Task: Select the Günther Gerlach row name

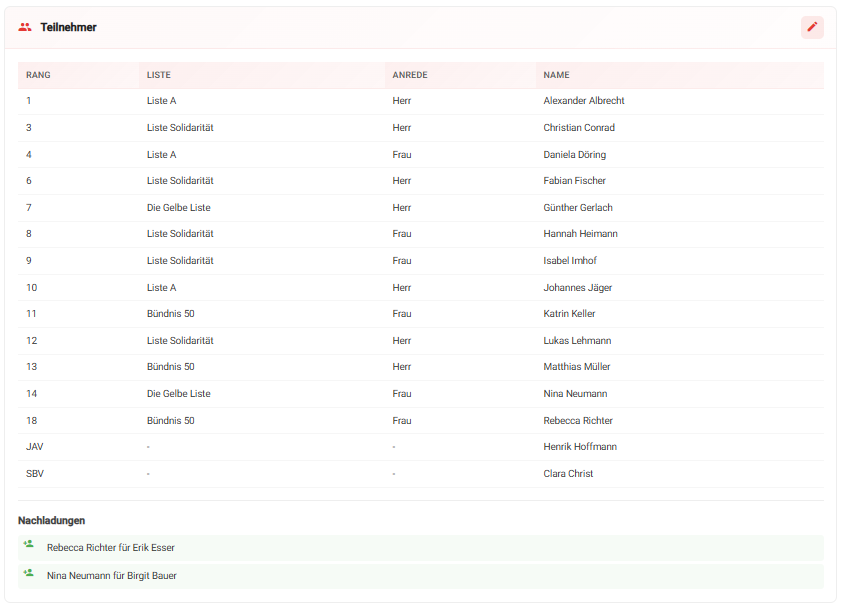Action: coord(578,208)
